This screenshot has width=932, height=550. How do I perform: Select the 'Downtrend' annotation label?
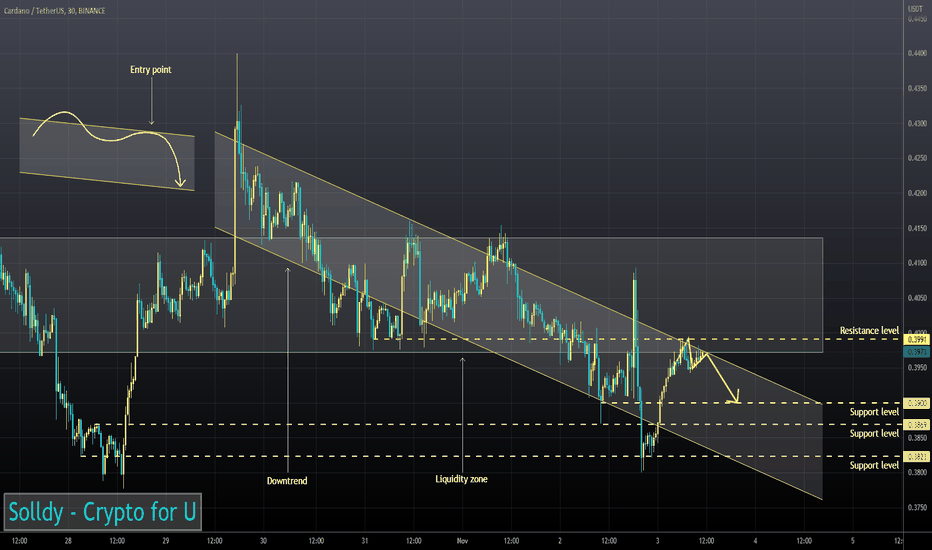tap(287, 480)
